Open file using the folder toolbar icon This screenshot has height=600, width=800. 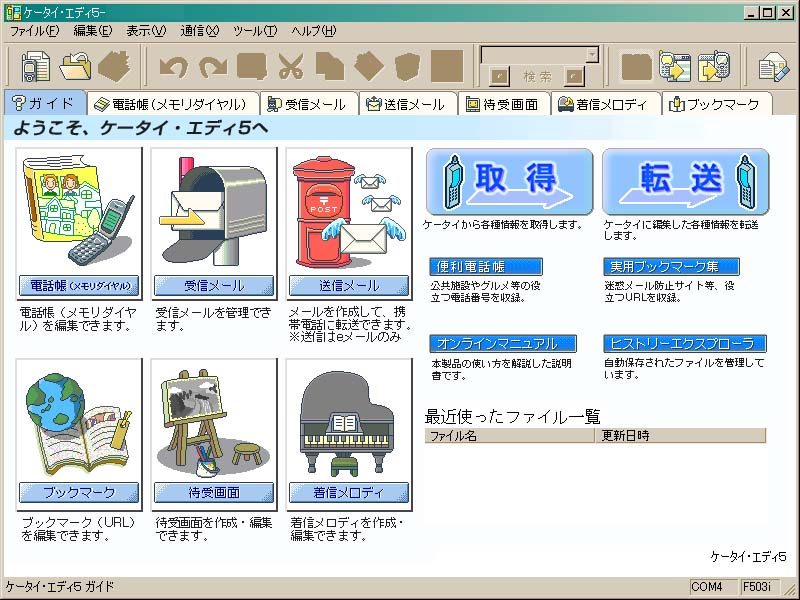pos(75,66)
